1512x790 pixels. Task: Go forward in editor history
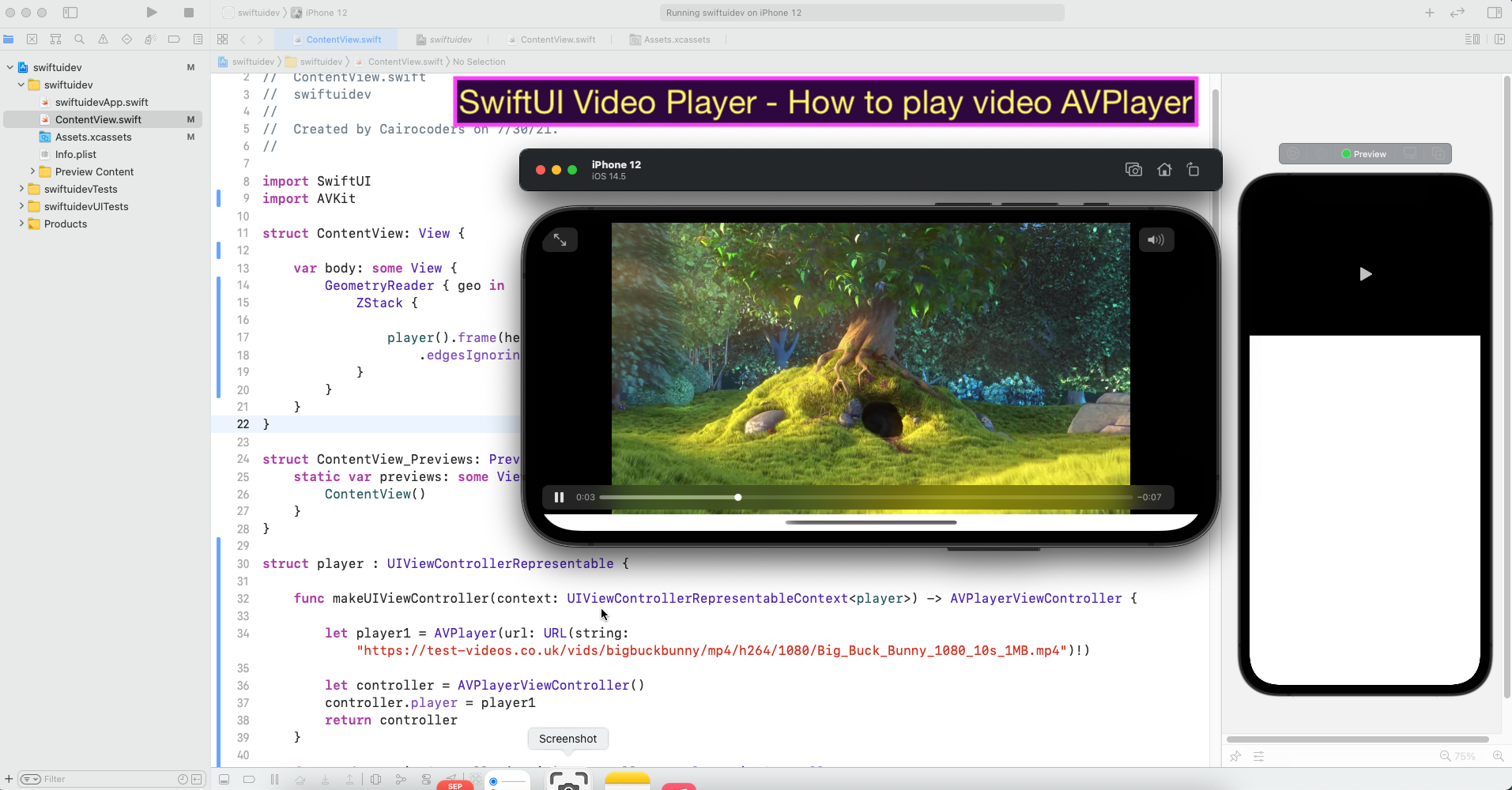pos(259,39)
